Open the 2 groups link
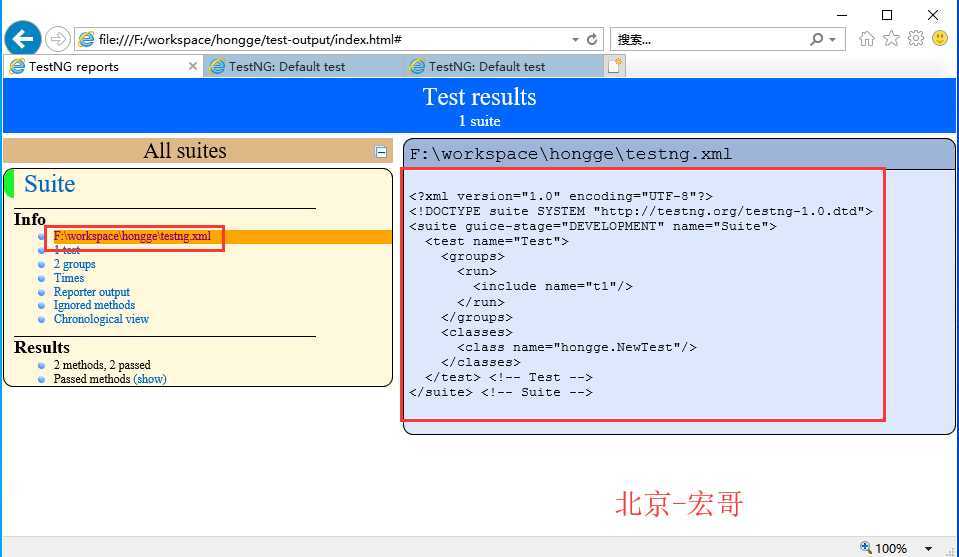959x557 pixels. click(x=75, y=264)
